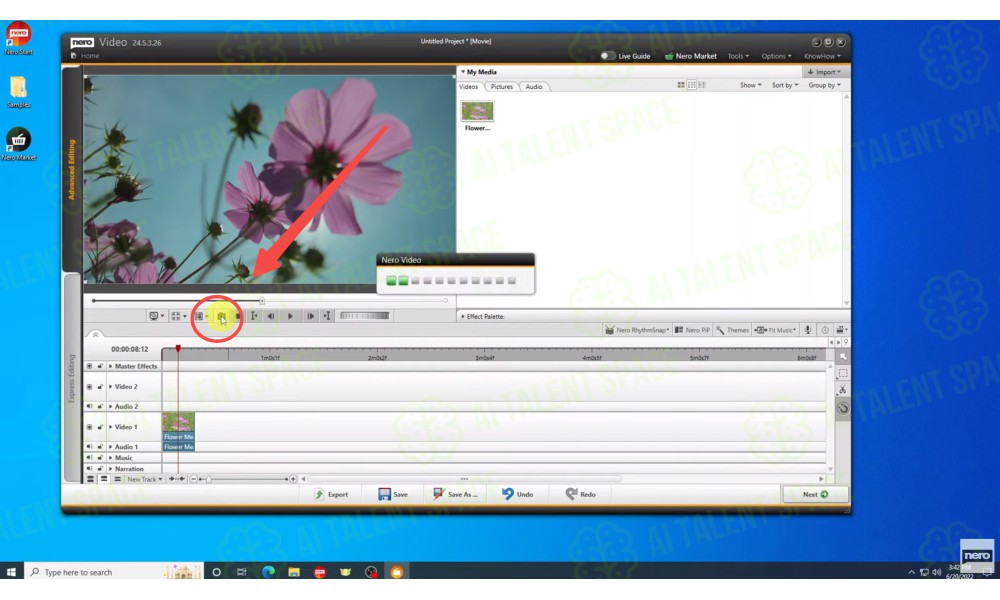Image resolution: width=1000 pixels, height=600 pixels.
Task: Open Nero Start desktop shortcut
Action: click(x=18, y=38)
